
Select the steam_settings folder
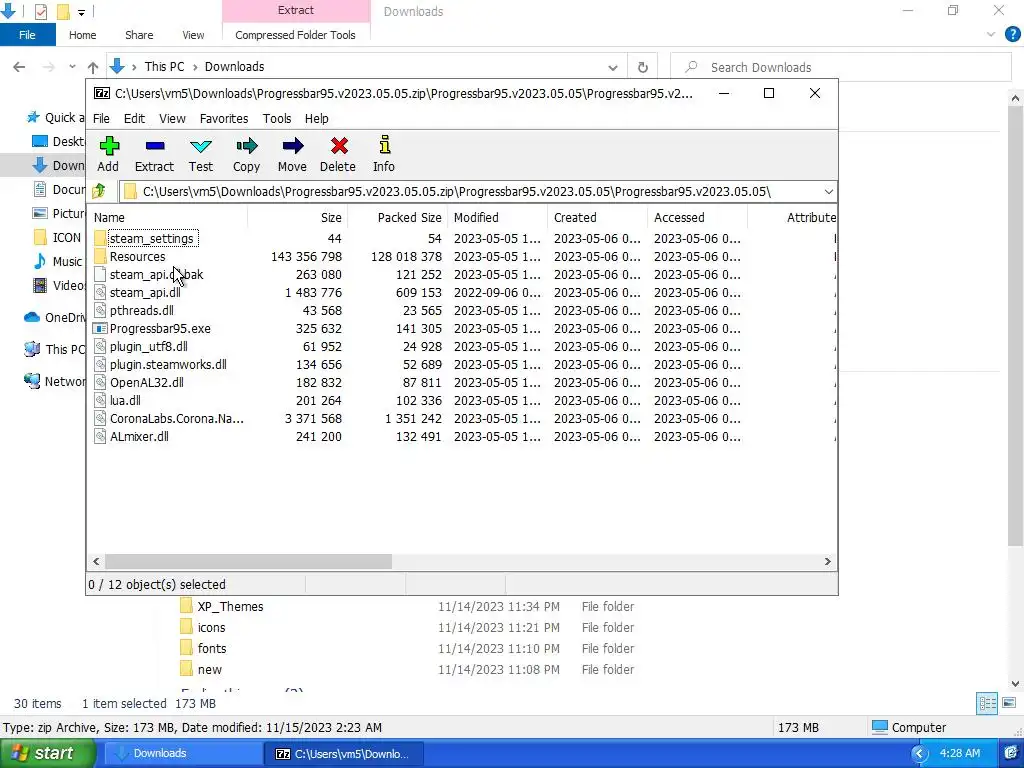[152, 238]
